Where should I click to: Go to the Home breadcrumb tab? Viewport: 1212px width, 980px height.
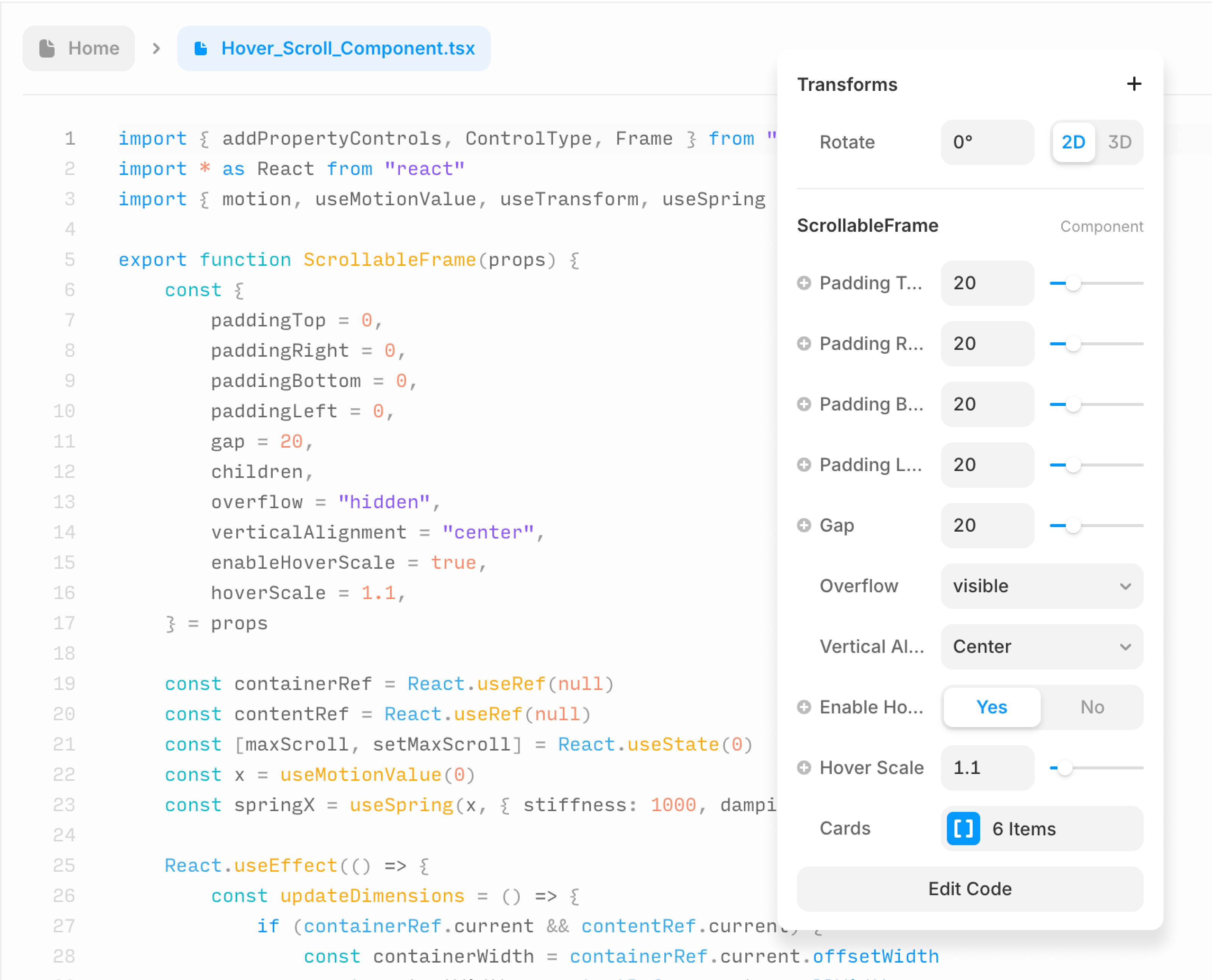point(79,48)
